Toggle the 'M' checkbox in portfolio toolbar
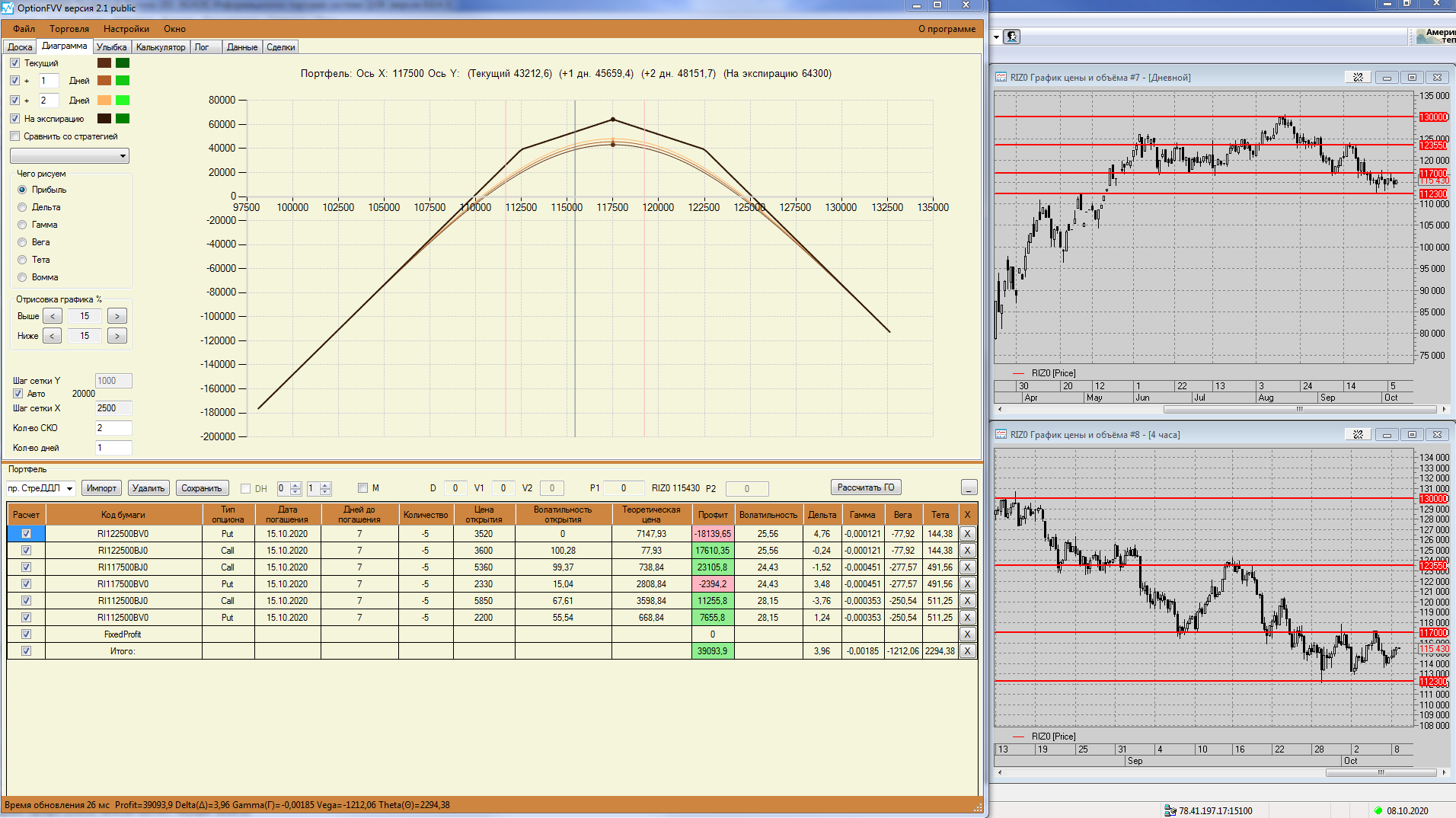Screen dimensions: 1456x818 pyautogui.click(x=362, y=487)
